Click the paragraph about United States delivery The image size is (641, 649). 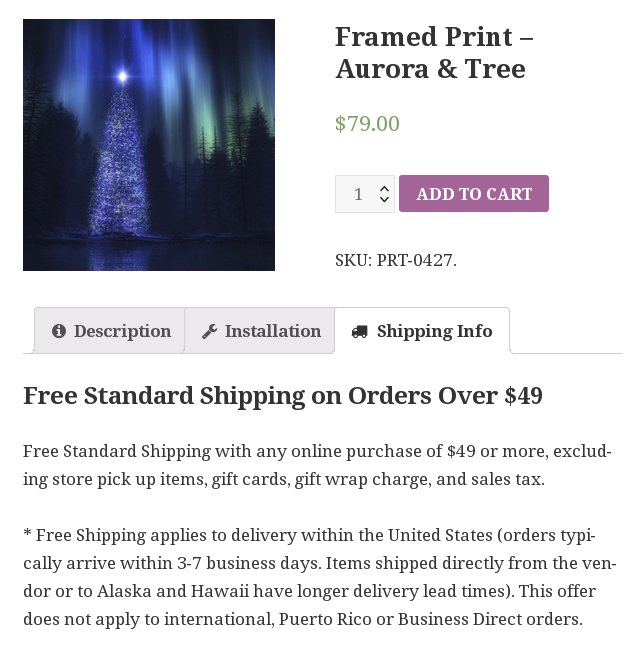point(320,577)
